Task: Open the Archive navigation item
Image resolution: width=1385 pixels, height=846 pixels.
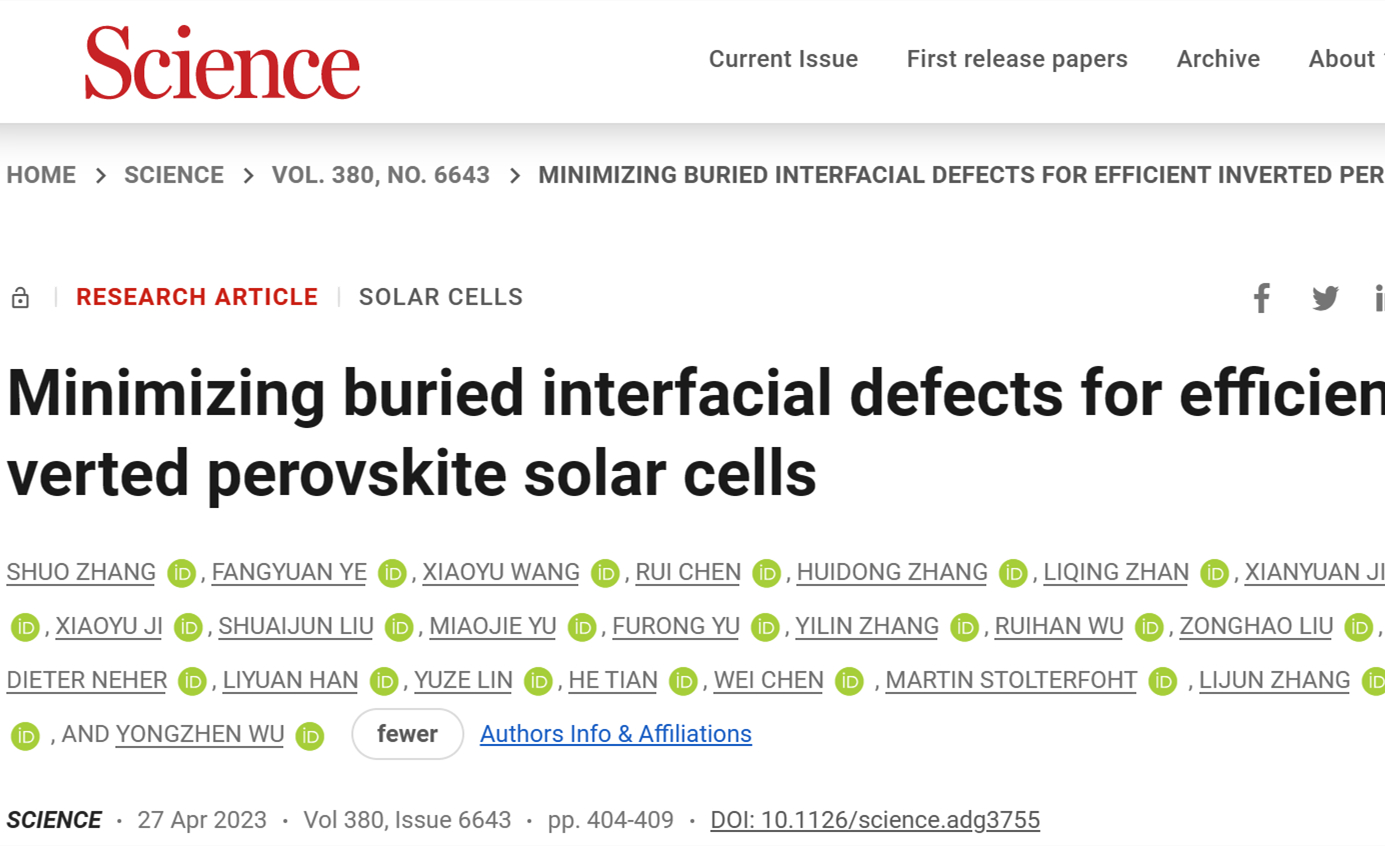Action: tap(1218, 59)
